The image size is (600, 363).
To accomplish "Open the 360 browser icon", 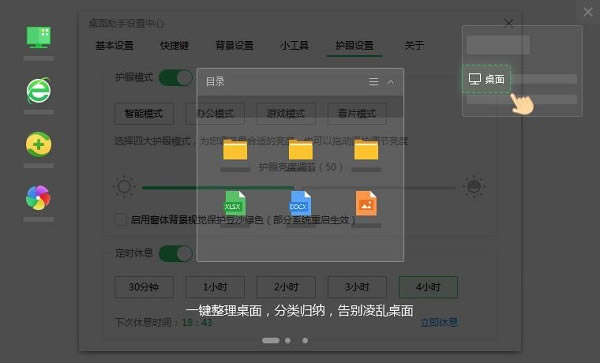I will point(39,90).
